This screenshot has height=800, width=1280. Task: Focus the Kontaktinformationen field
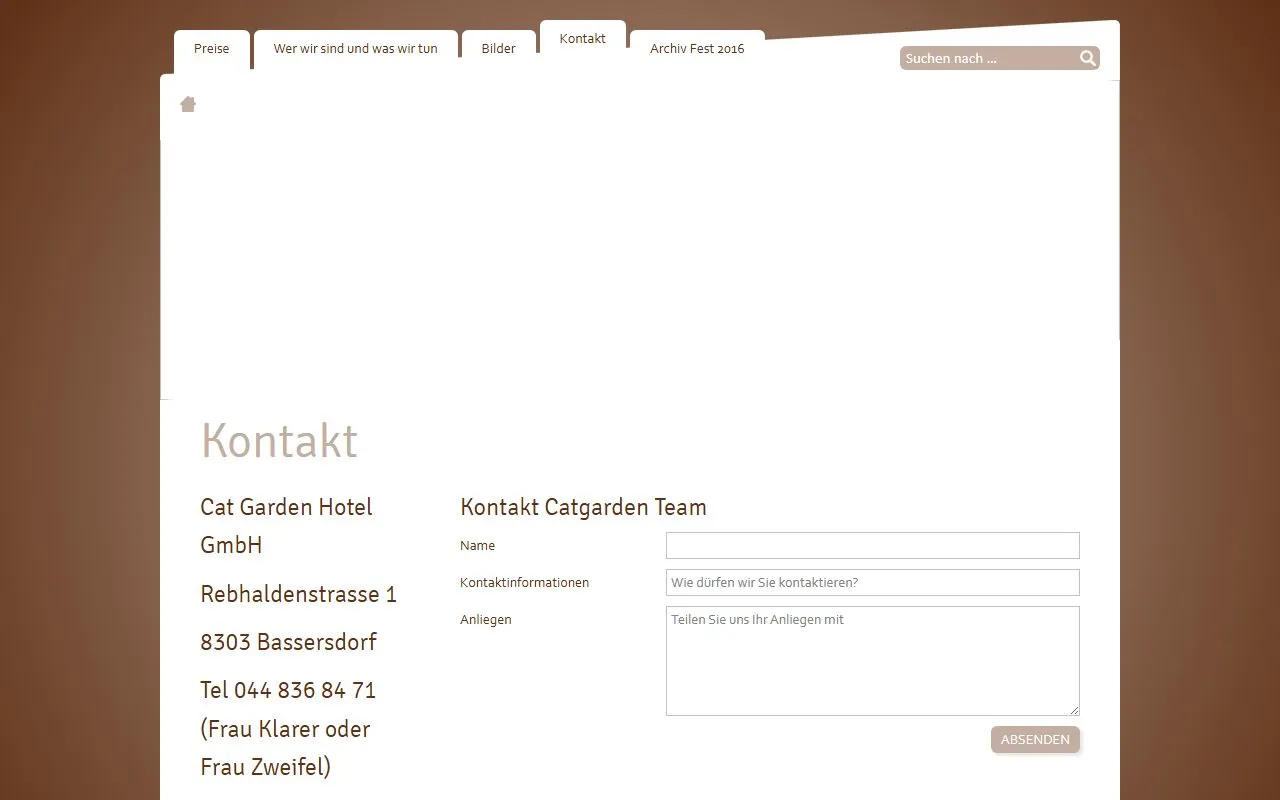click(872, 582)
